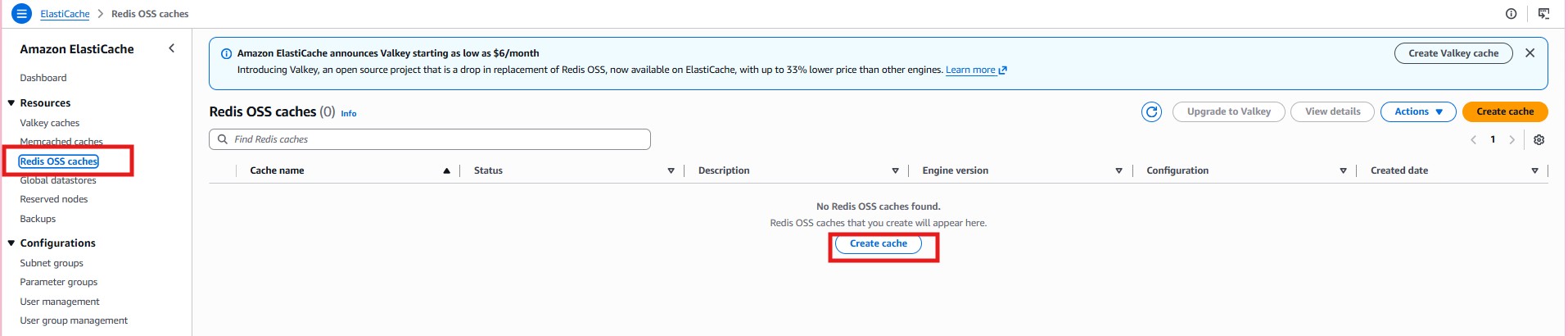Open User group management in sidebar

(x=74, y=320)
